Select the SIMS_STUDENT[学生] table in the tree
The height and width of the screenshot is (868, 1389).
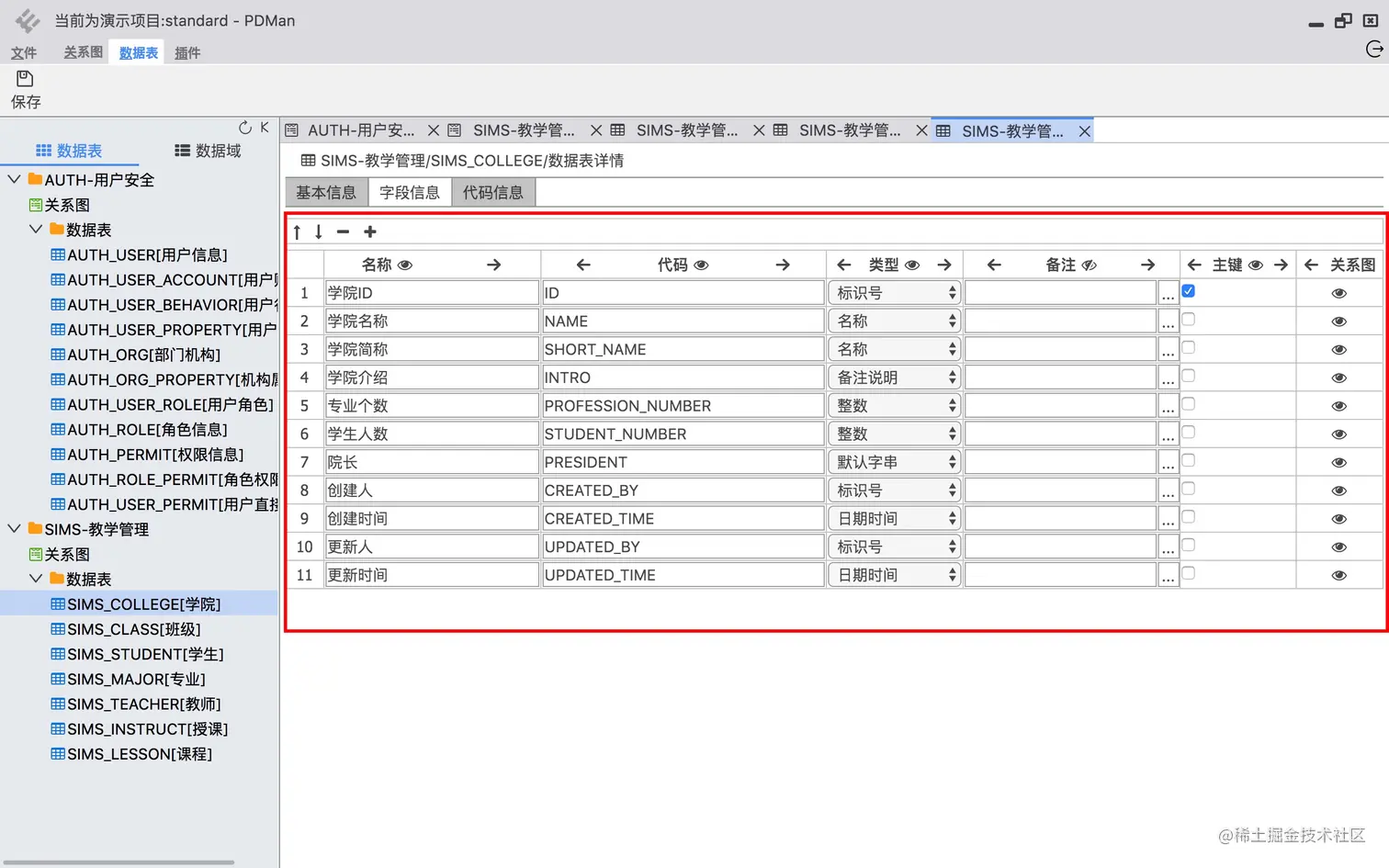pyautogui.click(x=138, y=654)
